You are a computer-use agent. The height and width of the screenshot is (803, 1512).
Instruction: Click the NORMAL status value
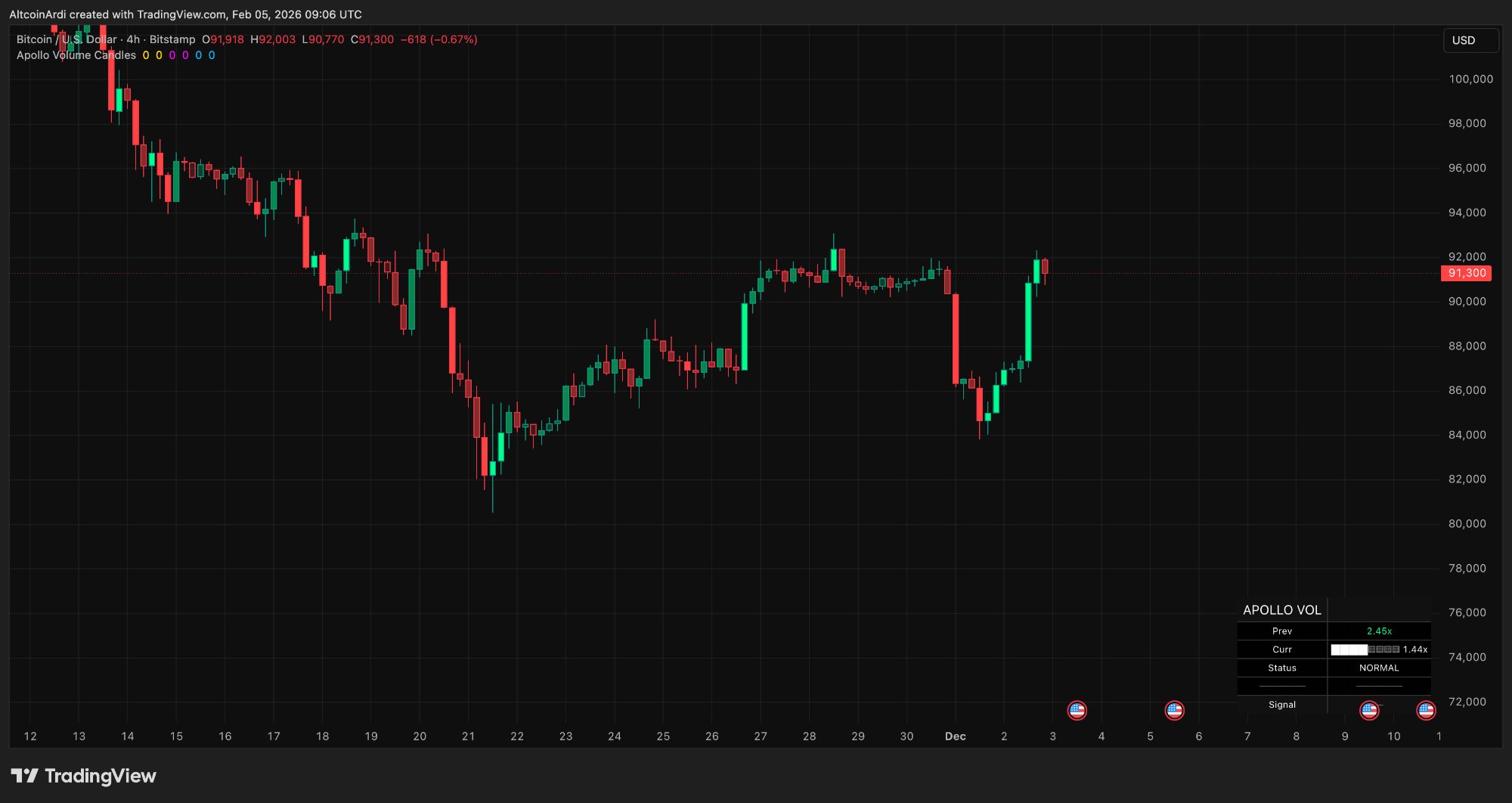click(x=1379, y=668)
